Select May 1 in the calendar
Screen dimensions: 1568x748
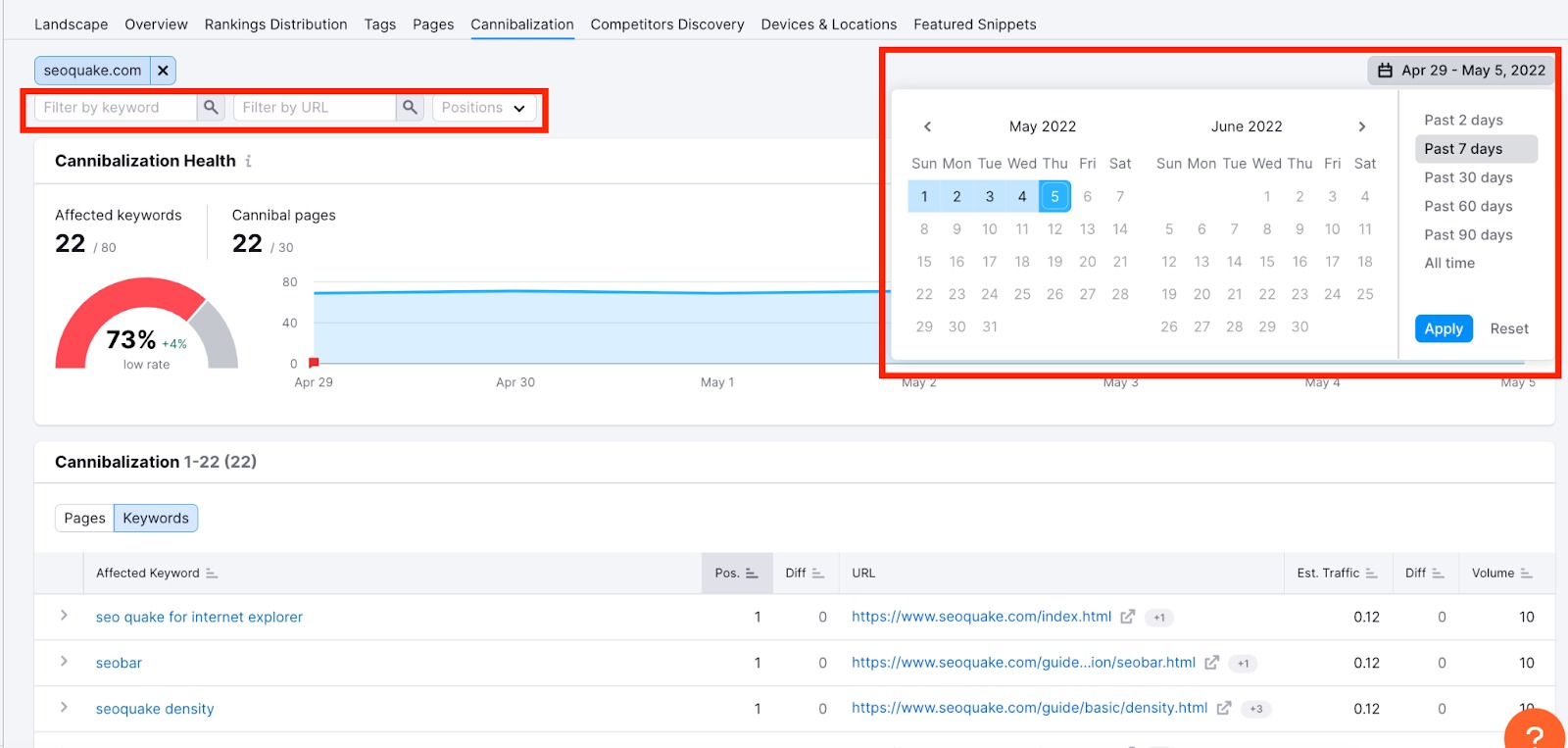tap(924, 196)
